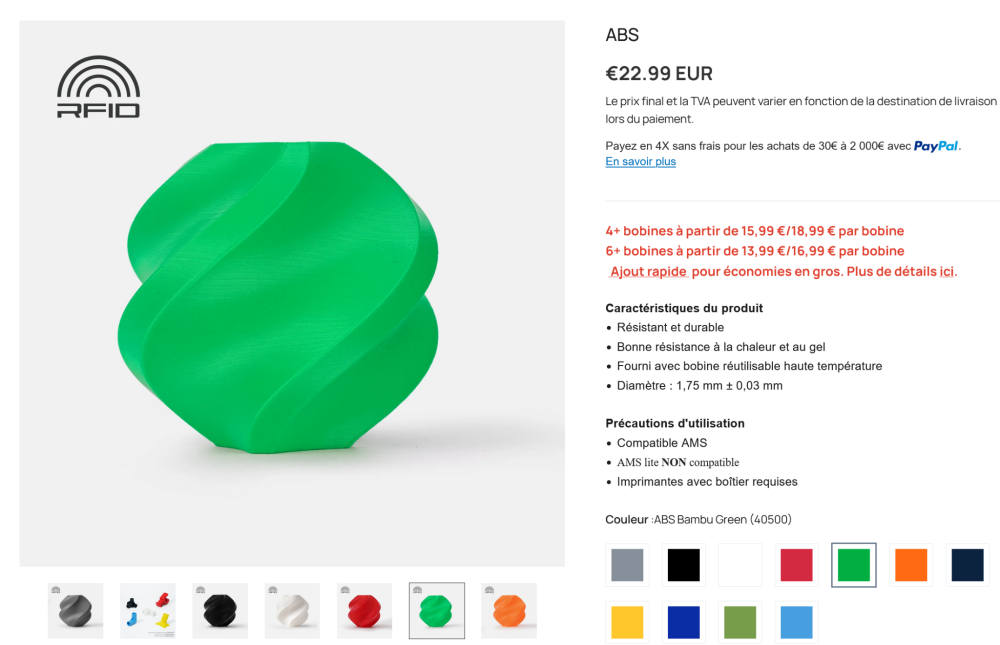Click the RFID logo icon on the image
This screenshot has width=1000, height=645.
point(98,87)
